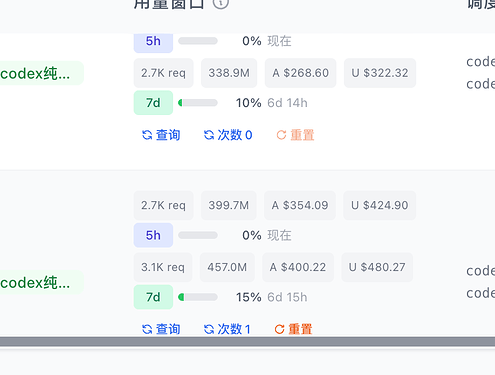Click the 重置 reset icon in second row
The height and width of the screenshot is (375, 495).
tap(279, 329)
